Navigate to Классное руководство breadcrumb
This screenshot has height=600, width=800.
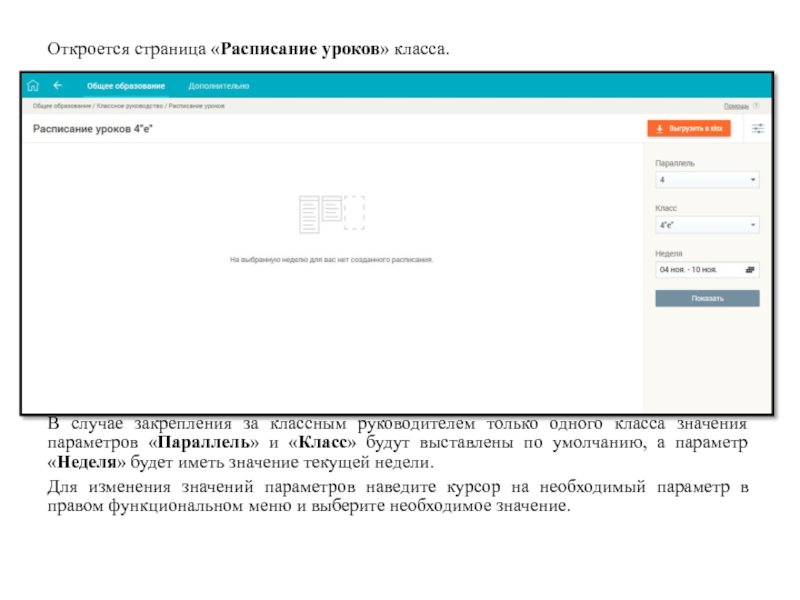[x=130, y=105]
